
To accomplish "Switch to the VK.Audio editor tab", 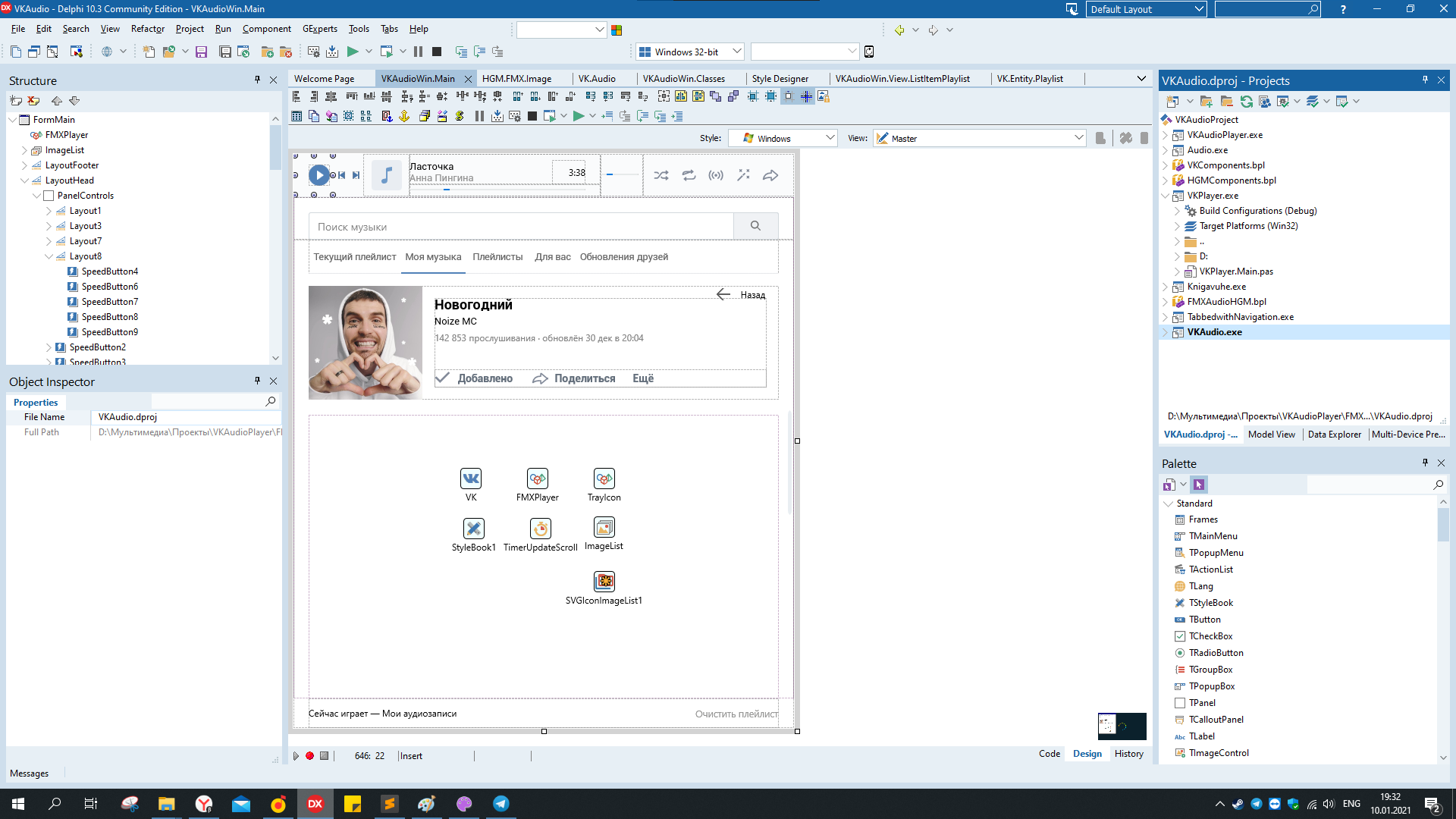I will point(597,79).
